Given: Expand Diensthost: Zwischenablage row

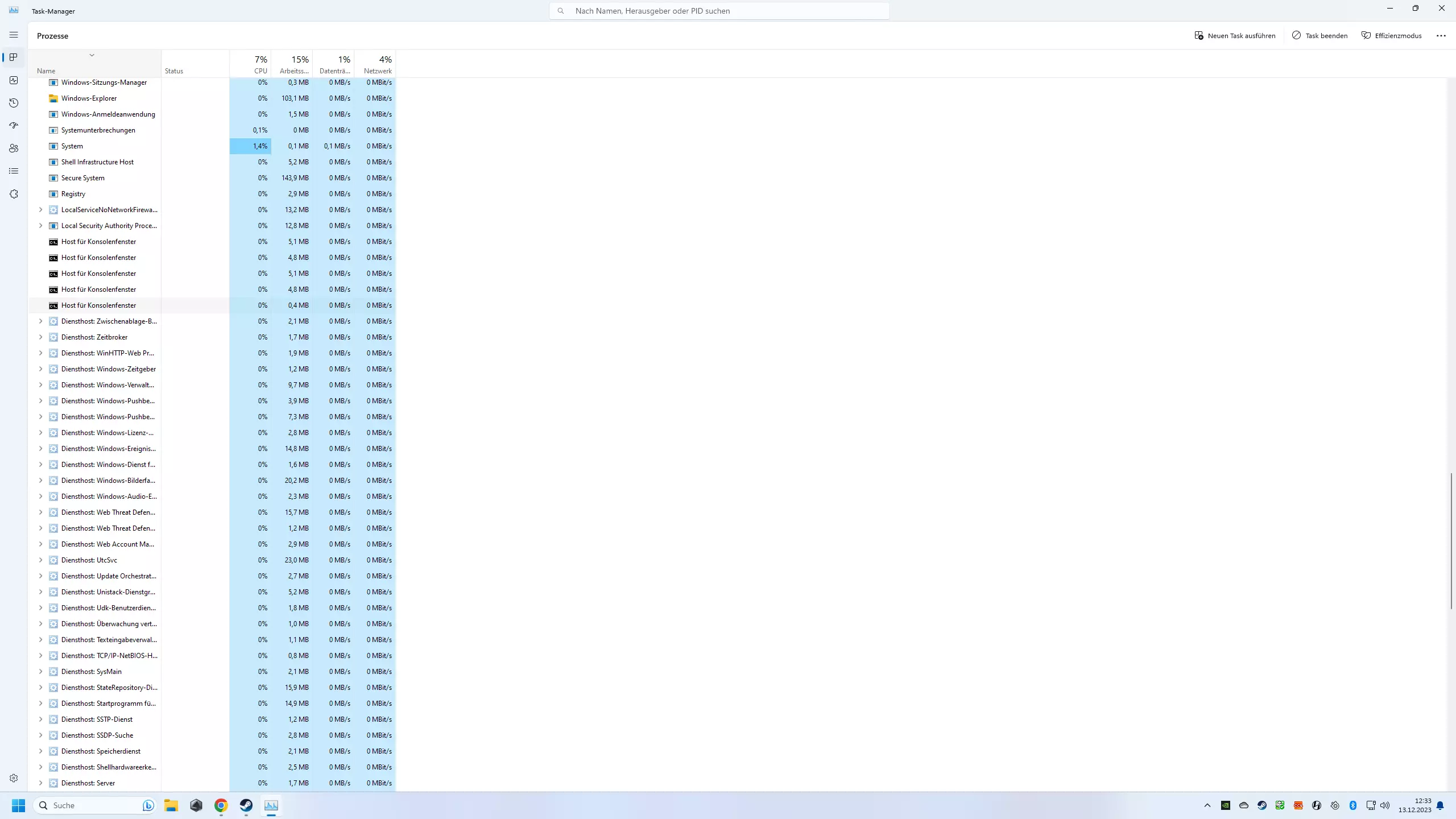Looking at the screenshot, I should point(40,321).
